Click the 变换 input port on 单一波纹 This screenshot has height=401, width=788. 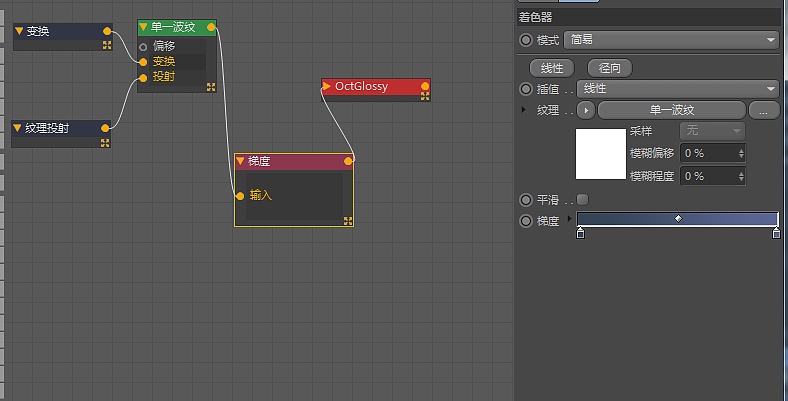(x=143, y=62)
